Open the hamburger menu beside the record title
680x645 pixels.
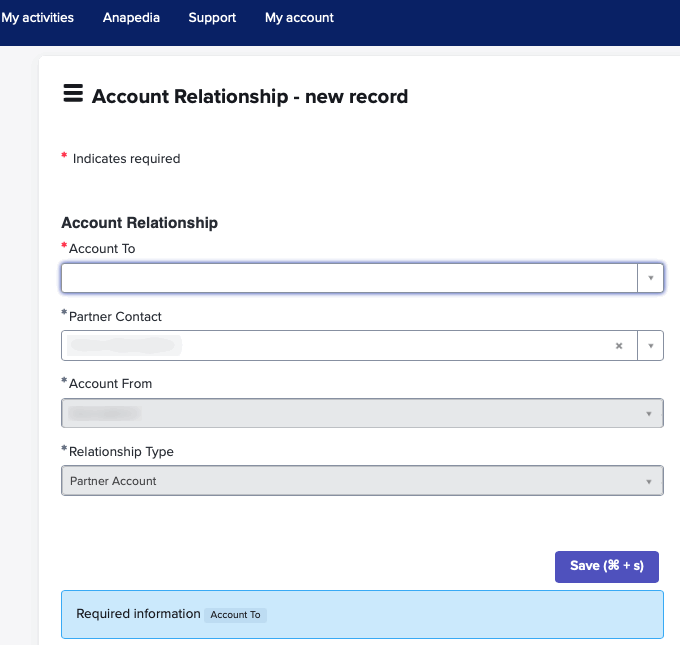(x=72, y=94)
